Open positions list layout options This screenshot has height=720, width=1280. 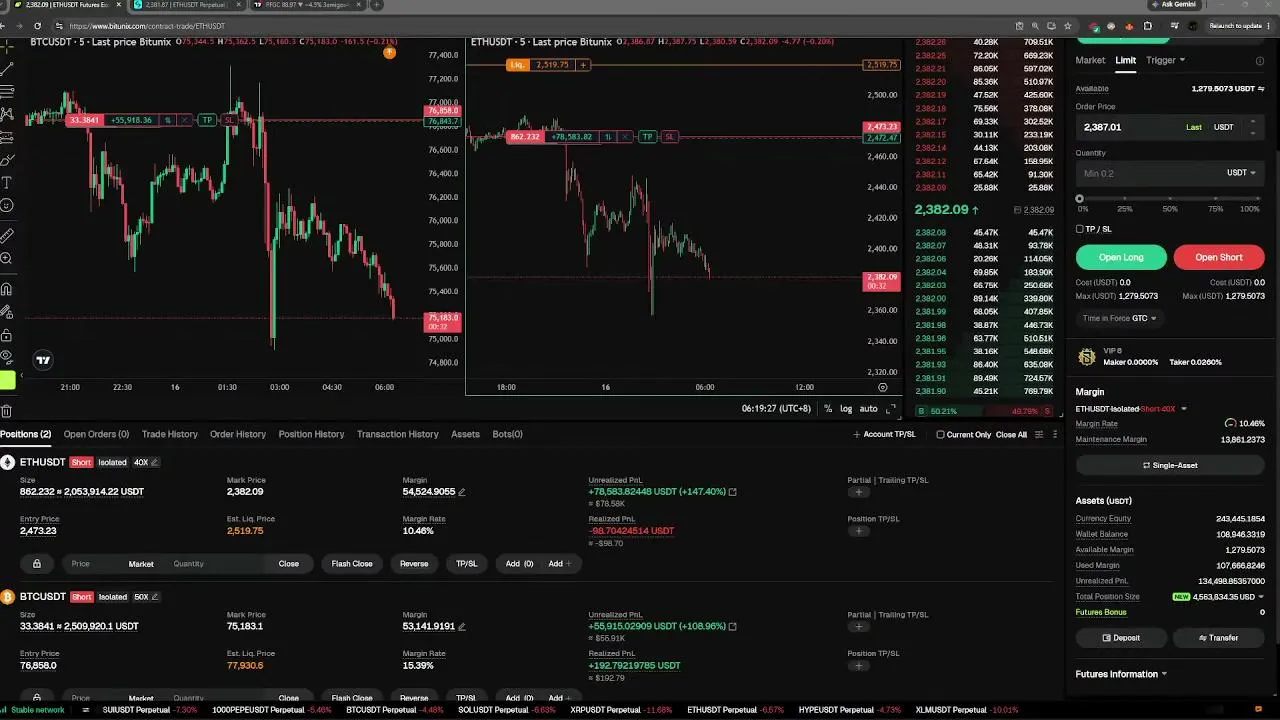(x=1039, y=435)
